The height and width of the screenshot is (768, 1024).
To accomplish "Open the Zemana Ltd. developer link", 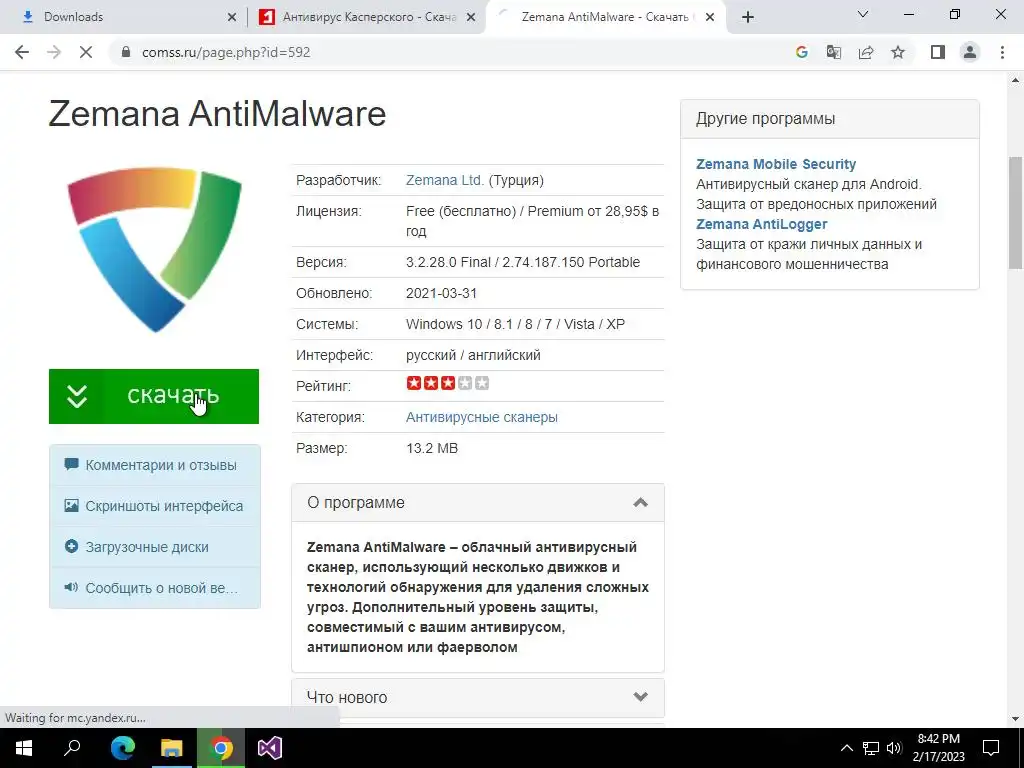I will coord(445,180).
